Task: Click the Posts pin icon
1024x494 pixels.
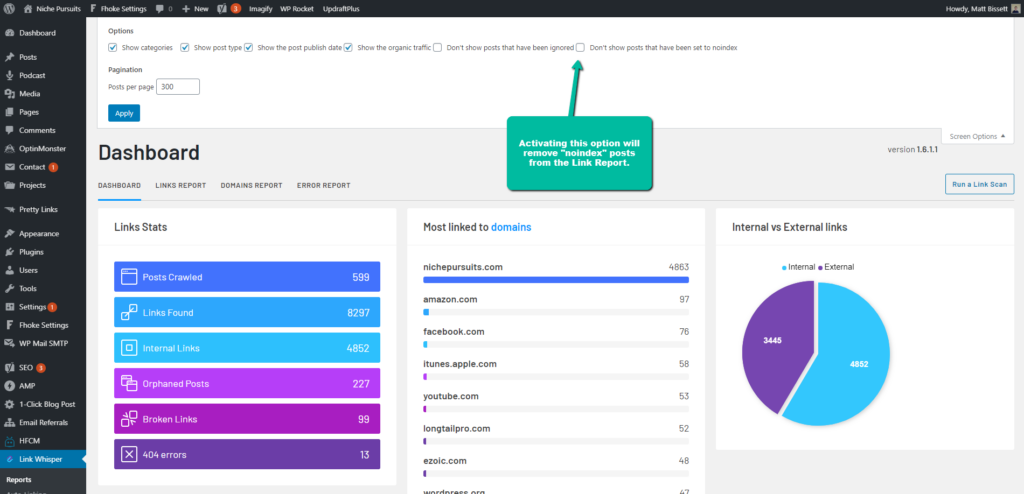Action: click(x=9, y=57)
